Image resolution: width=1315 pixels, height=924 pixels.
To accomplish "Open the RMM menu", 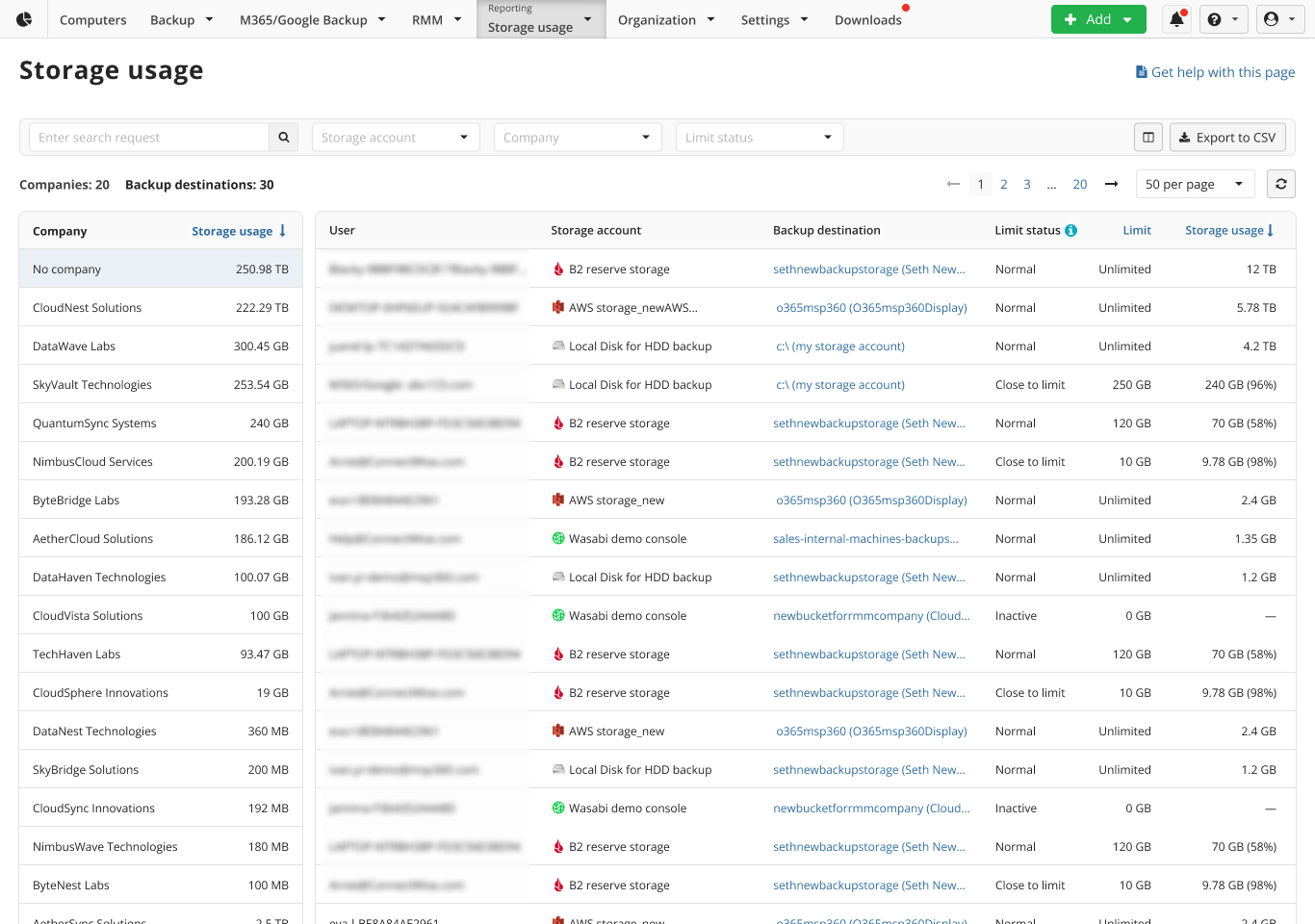I will pos(435,18).
